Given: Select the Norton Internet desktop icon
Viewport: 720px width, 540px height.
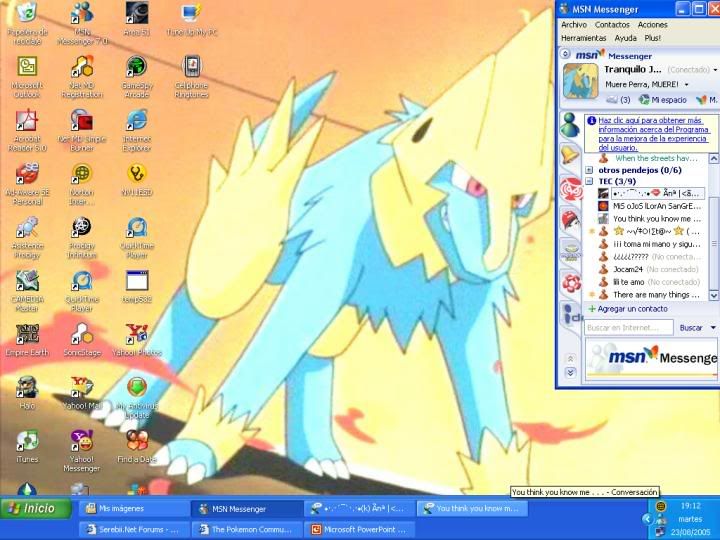Looking at the screenshot, I should pos(82,184).
